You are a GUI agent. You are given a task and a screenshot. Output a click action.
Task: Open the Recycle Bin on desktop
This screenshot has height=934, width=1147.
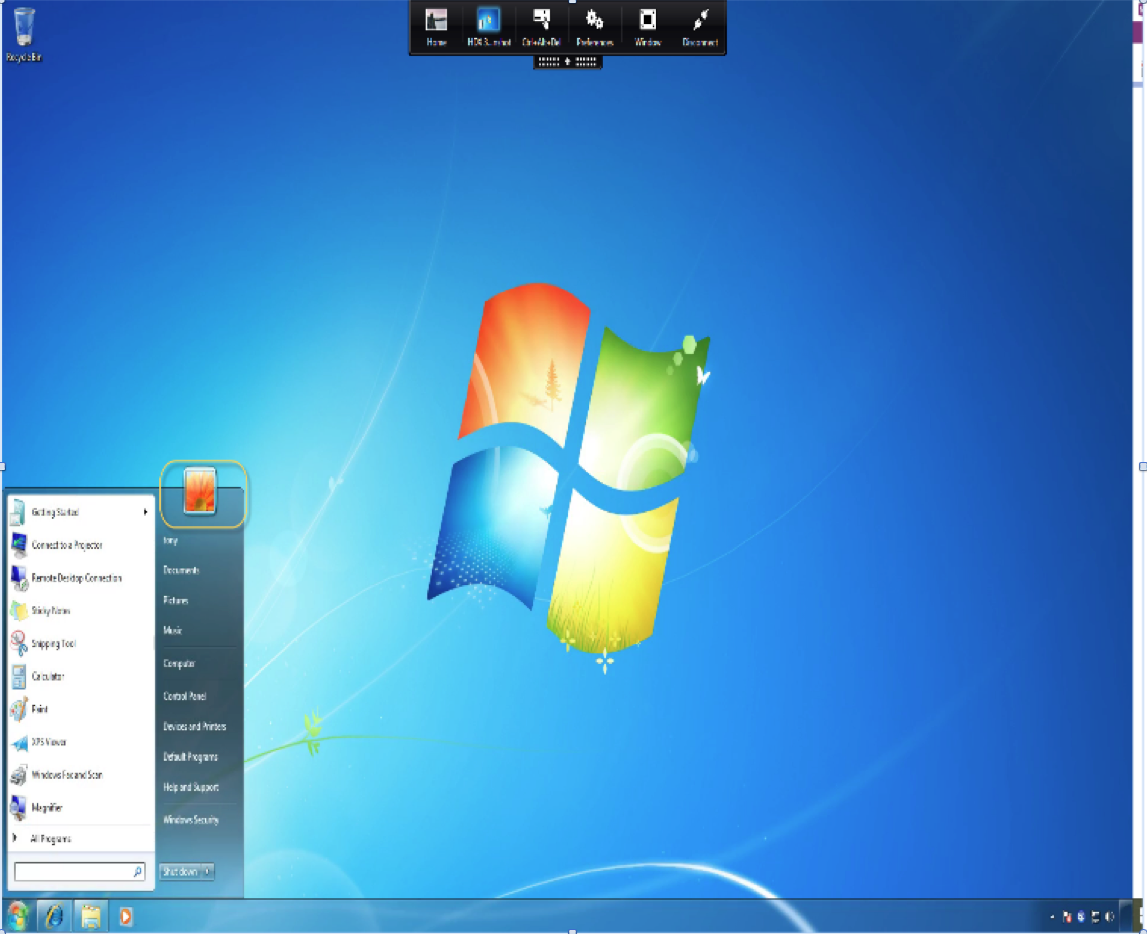click(x=24, y=28)
